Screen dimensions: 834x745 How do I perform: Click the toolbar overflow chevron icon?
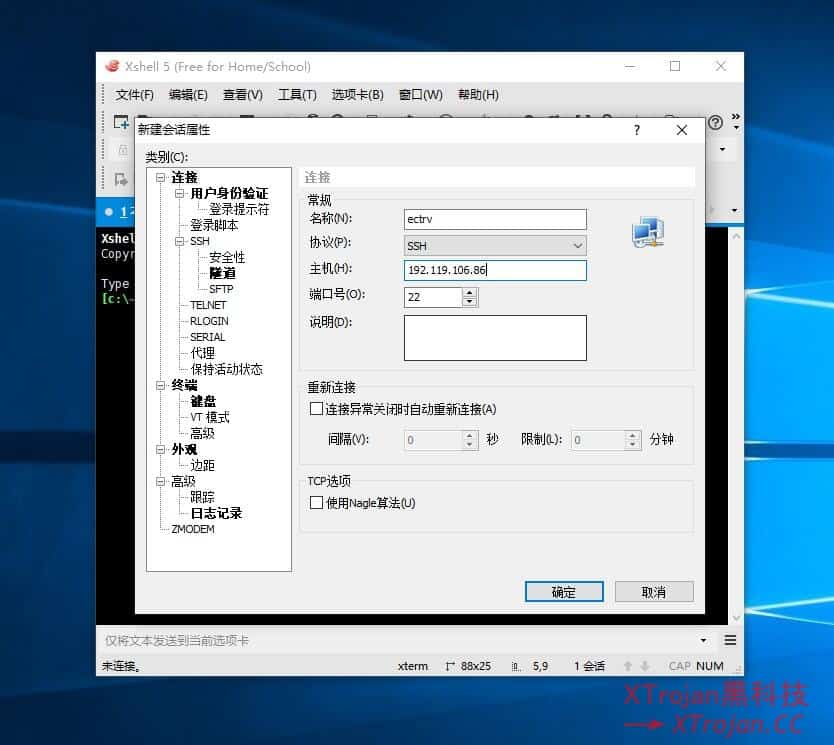[736, 116]
